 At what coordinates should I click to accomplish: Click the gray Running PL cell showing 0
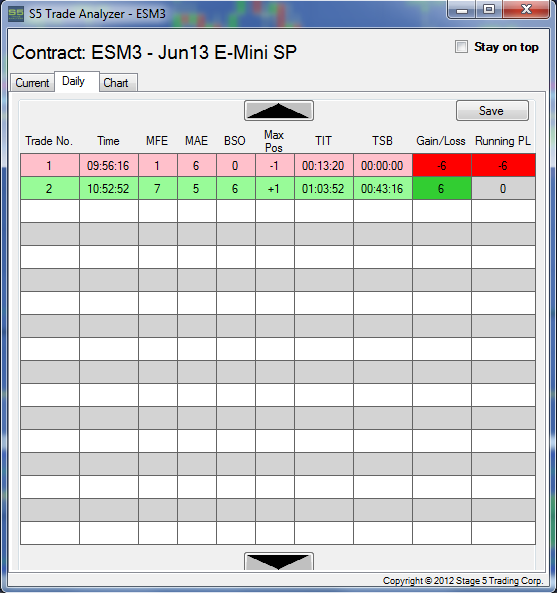pos(503,188)
